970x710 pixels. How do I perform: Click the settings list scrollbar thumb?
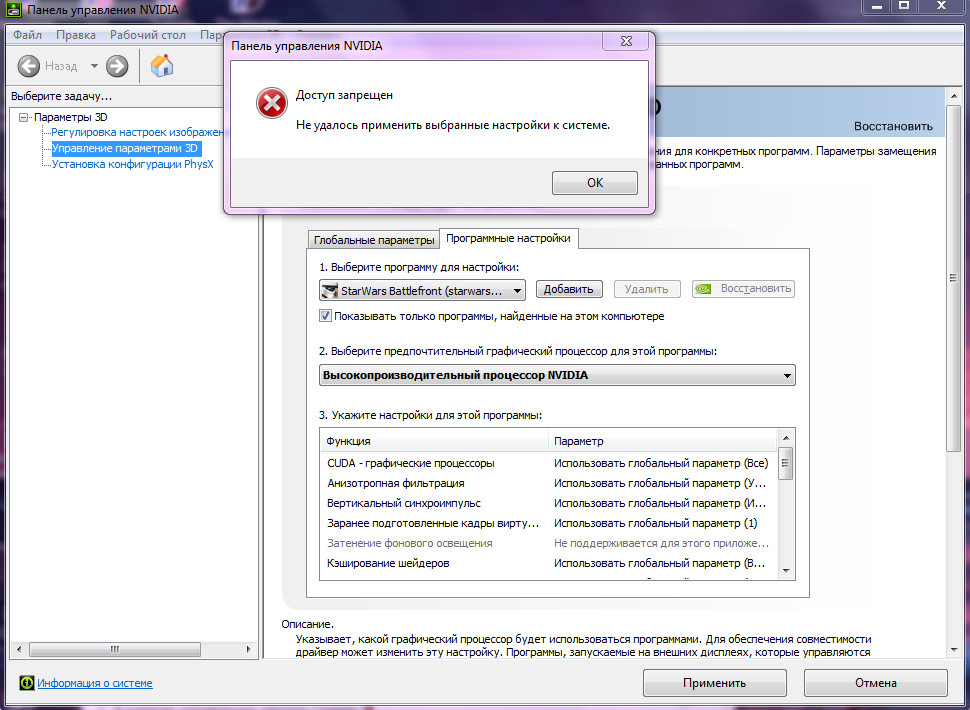pyautogui.click(x=786, y=463)
